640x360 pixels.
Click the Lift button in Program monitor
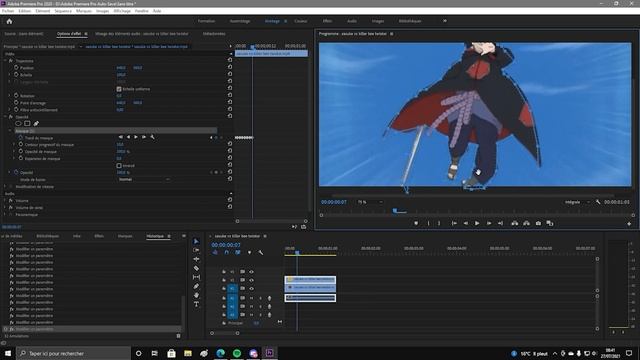coord(515,223)
